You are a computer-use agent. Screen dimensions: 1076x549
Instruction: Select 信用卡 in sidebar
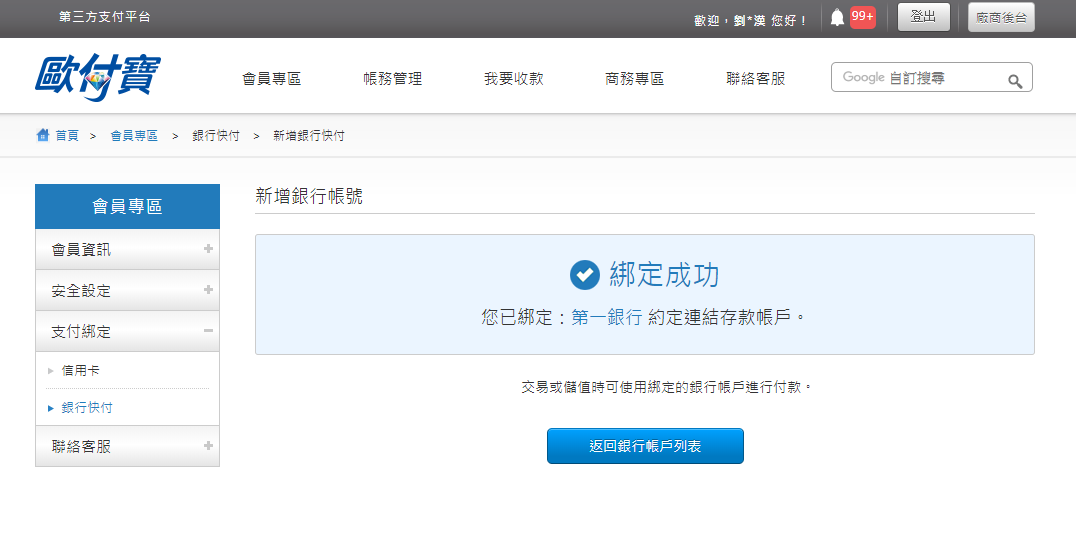pyautogui.click(x=80, y=371)
